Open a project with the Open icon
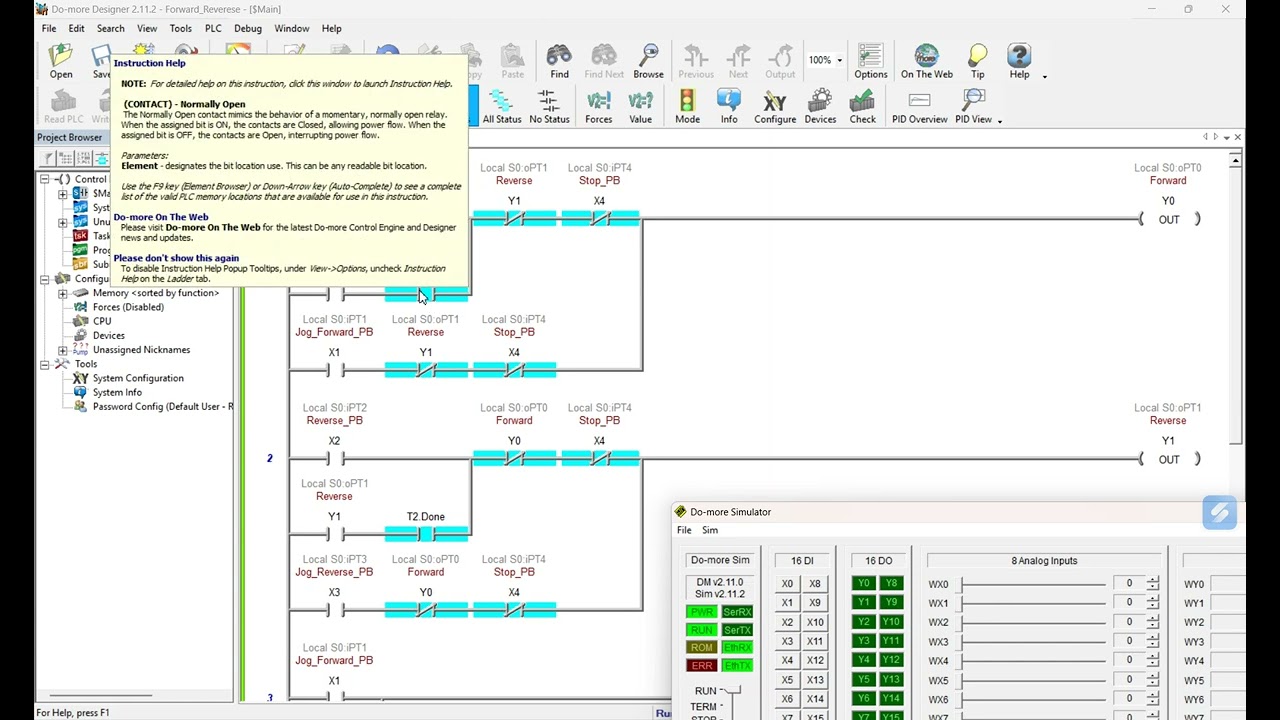 (x=61, y=62)
